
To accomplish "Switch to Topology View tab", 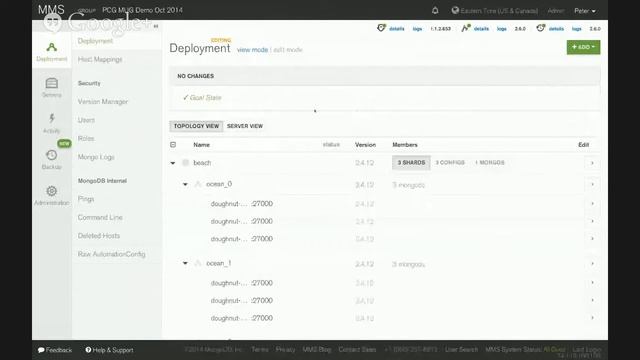I will [x=196, y=126].
